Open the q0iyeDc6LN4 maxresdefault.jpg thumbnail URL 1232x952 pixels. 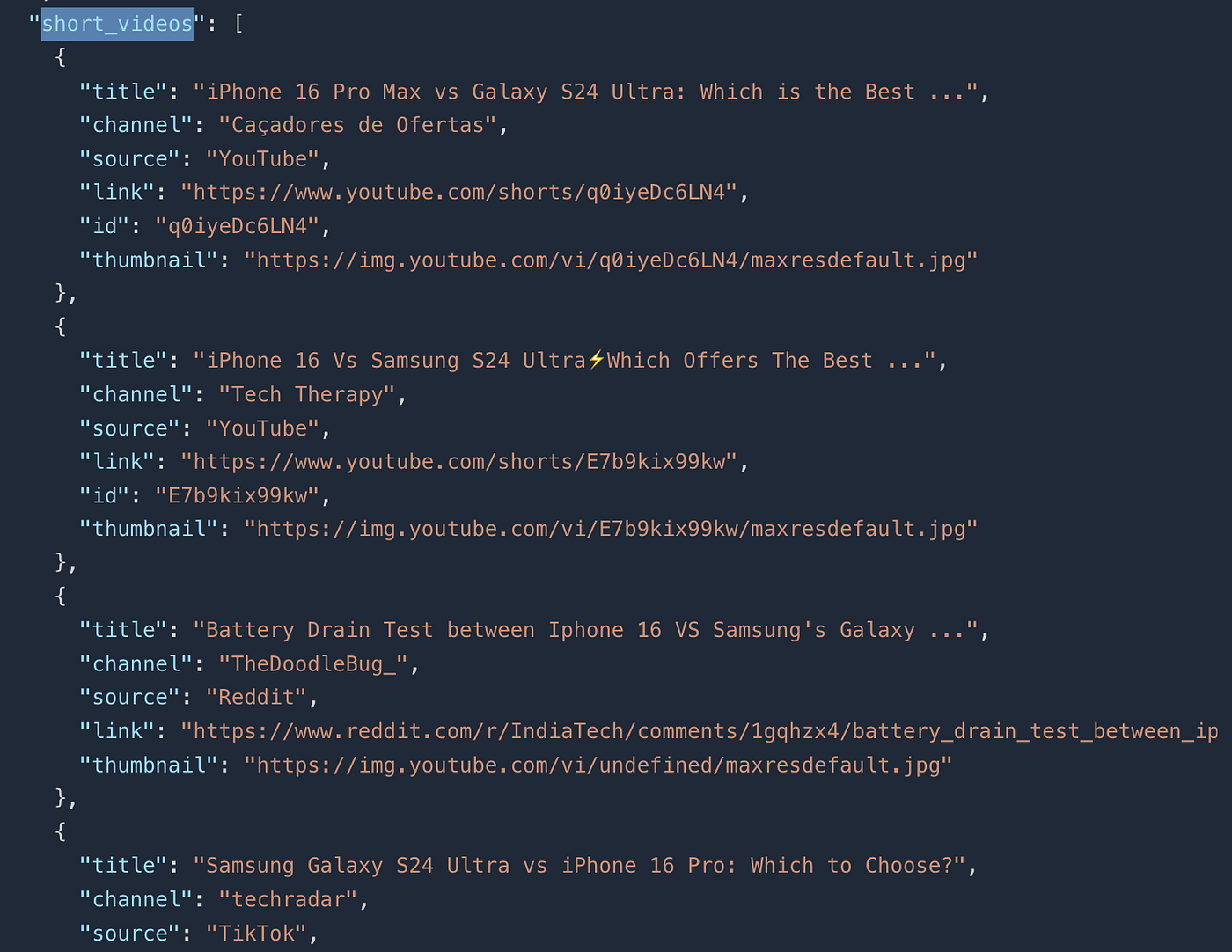pyautogui.click(x=611, y=260)
